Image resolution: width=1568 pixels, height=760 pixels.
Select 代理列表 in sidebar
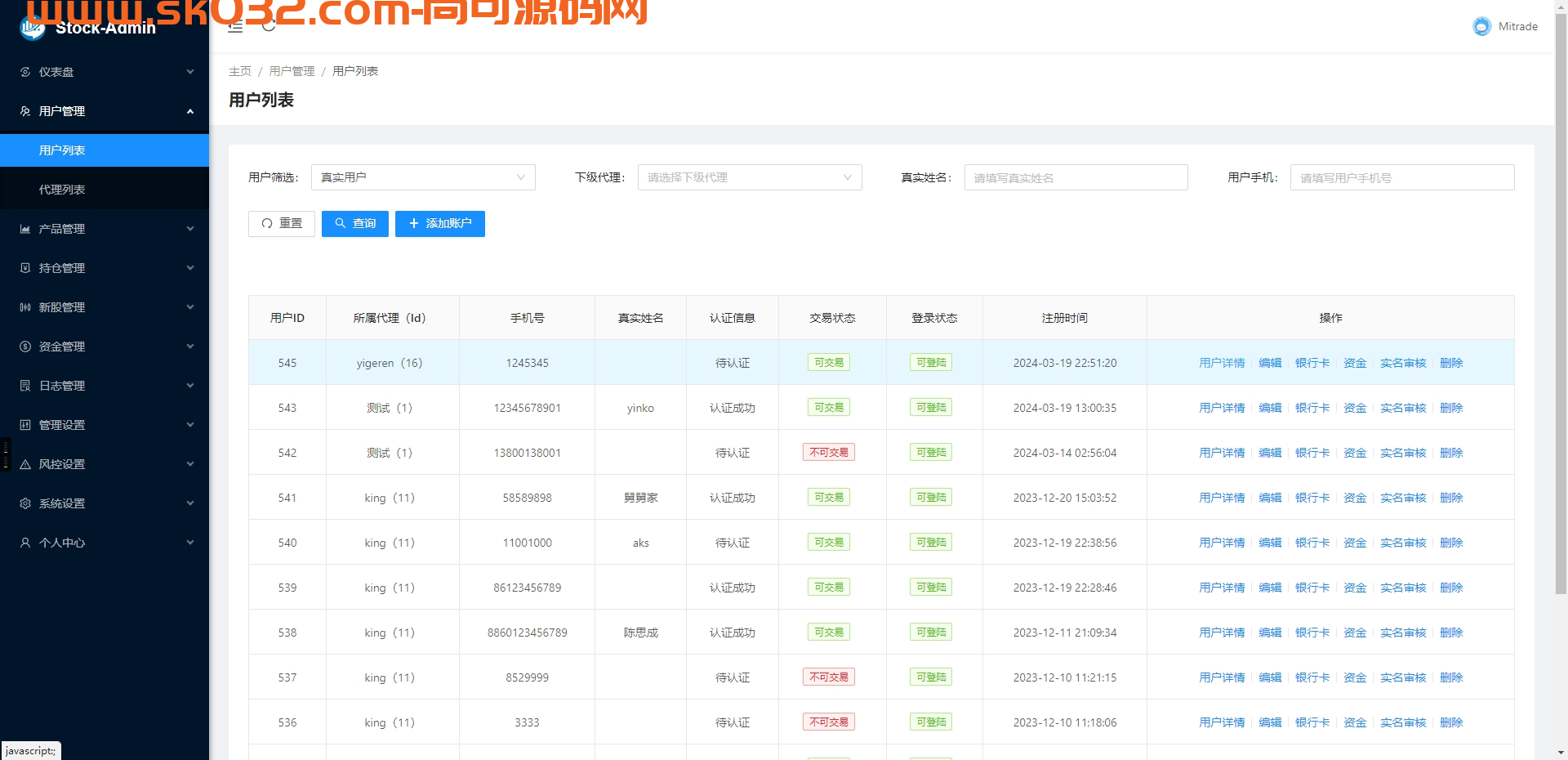tap(105, 190)
